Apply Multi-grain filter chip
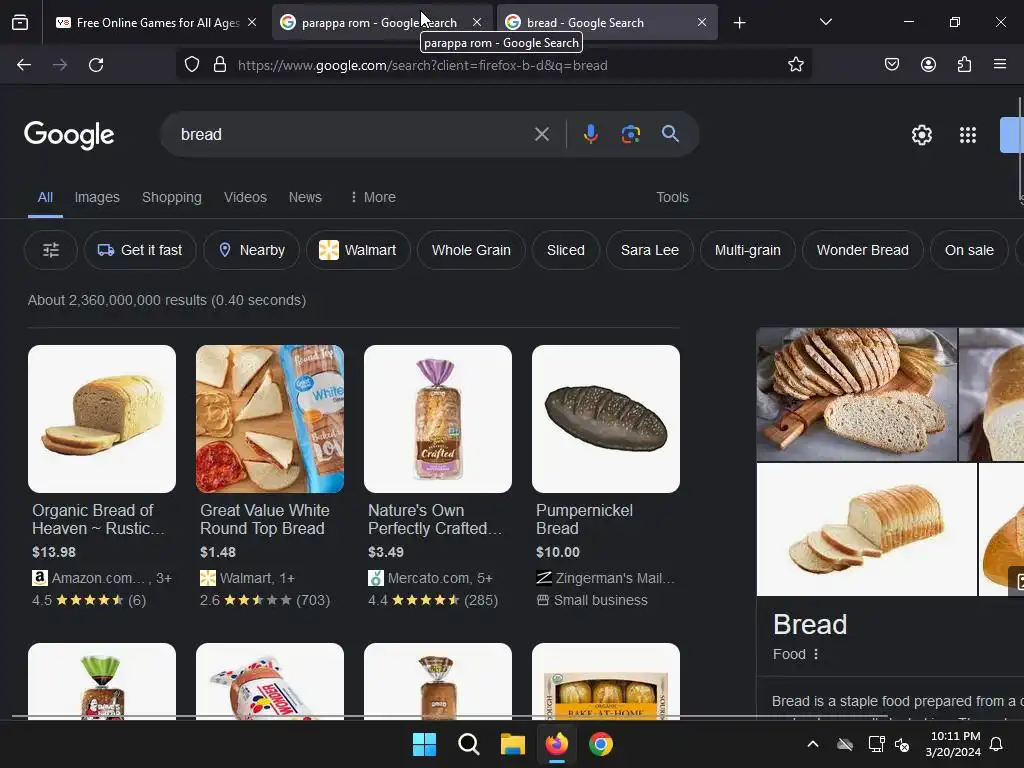Viewport: 1024px width, 768px height. (748, 250)
